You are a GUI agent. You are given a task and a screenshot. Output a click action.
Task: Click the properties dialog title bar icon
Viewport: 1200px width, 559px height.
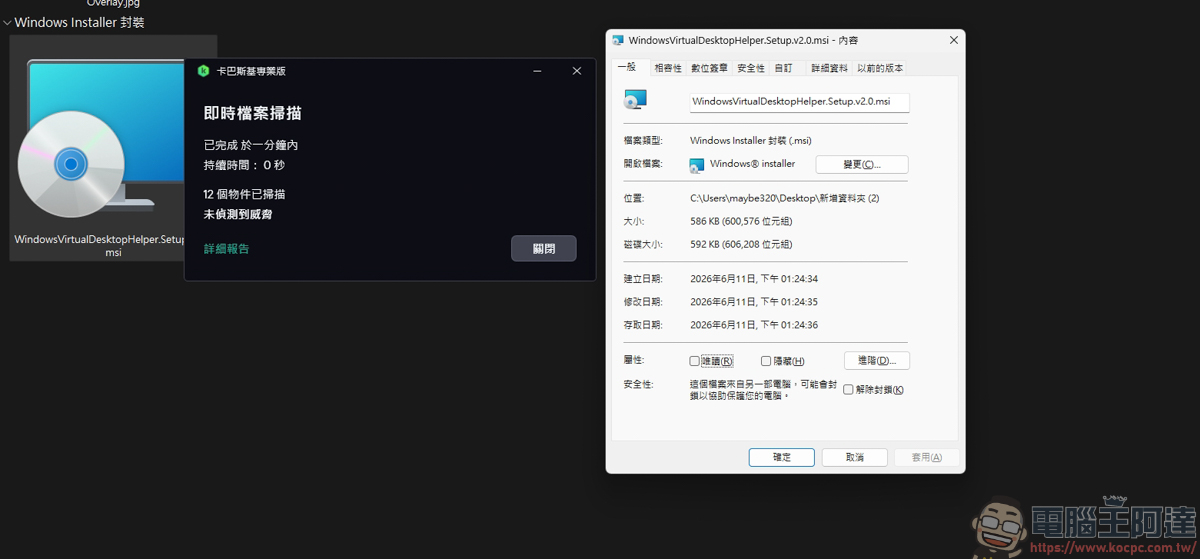coord(618,40)
